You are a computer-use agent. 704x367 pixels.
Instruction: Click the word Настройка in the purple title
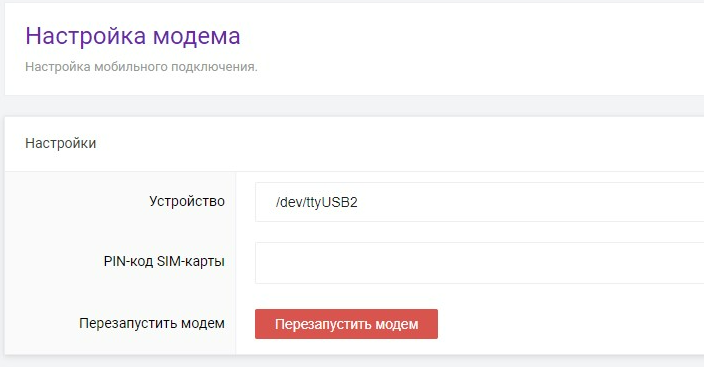click(87, 36)
